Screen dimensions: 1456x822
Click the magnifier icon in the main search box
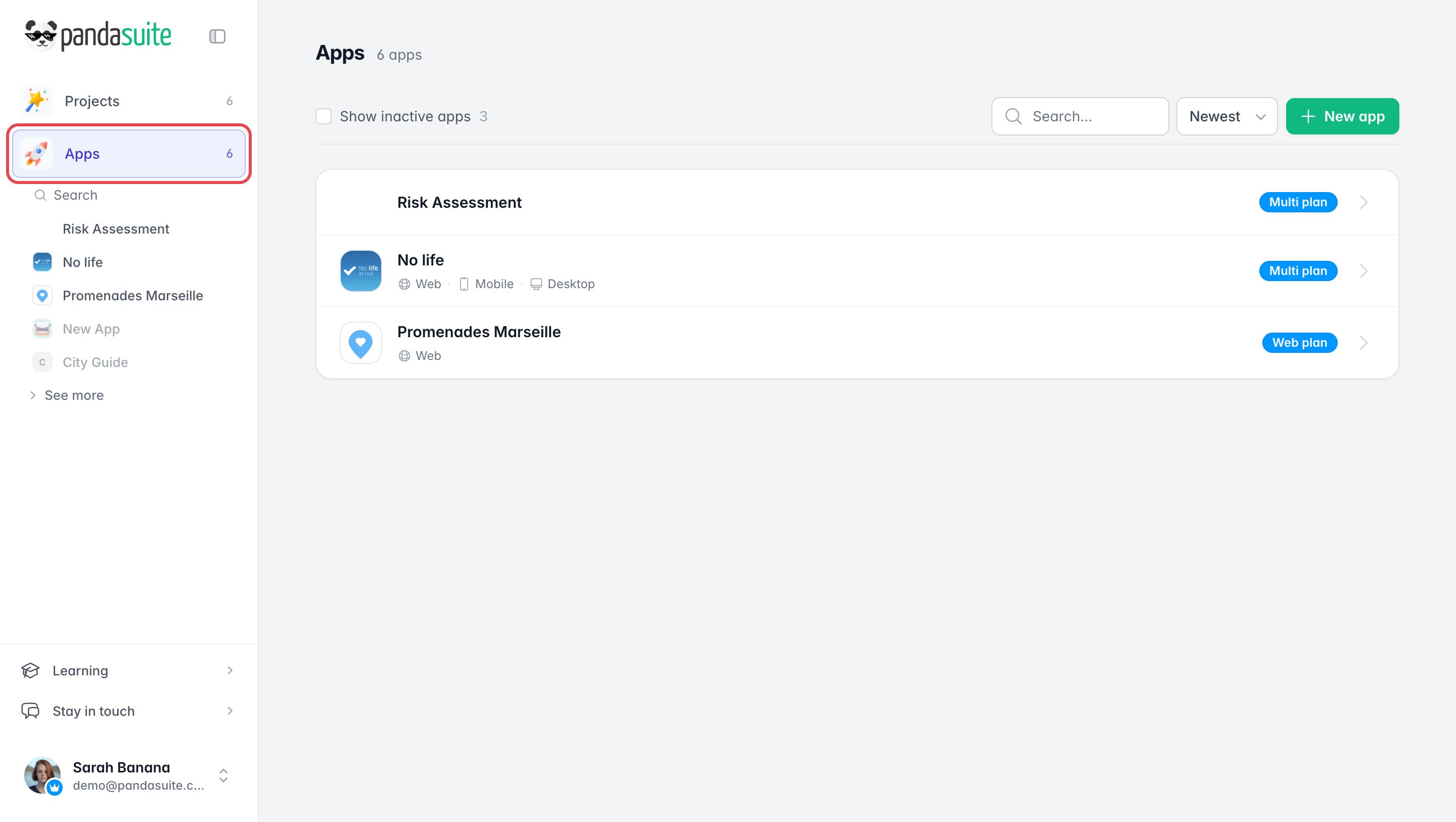[1014, 116]
